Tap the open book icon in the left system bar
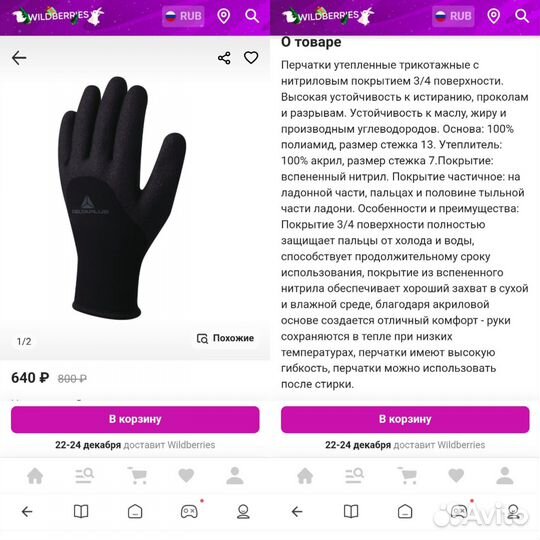 click(x=81, y=512)
